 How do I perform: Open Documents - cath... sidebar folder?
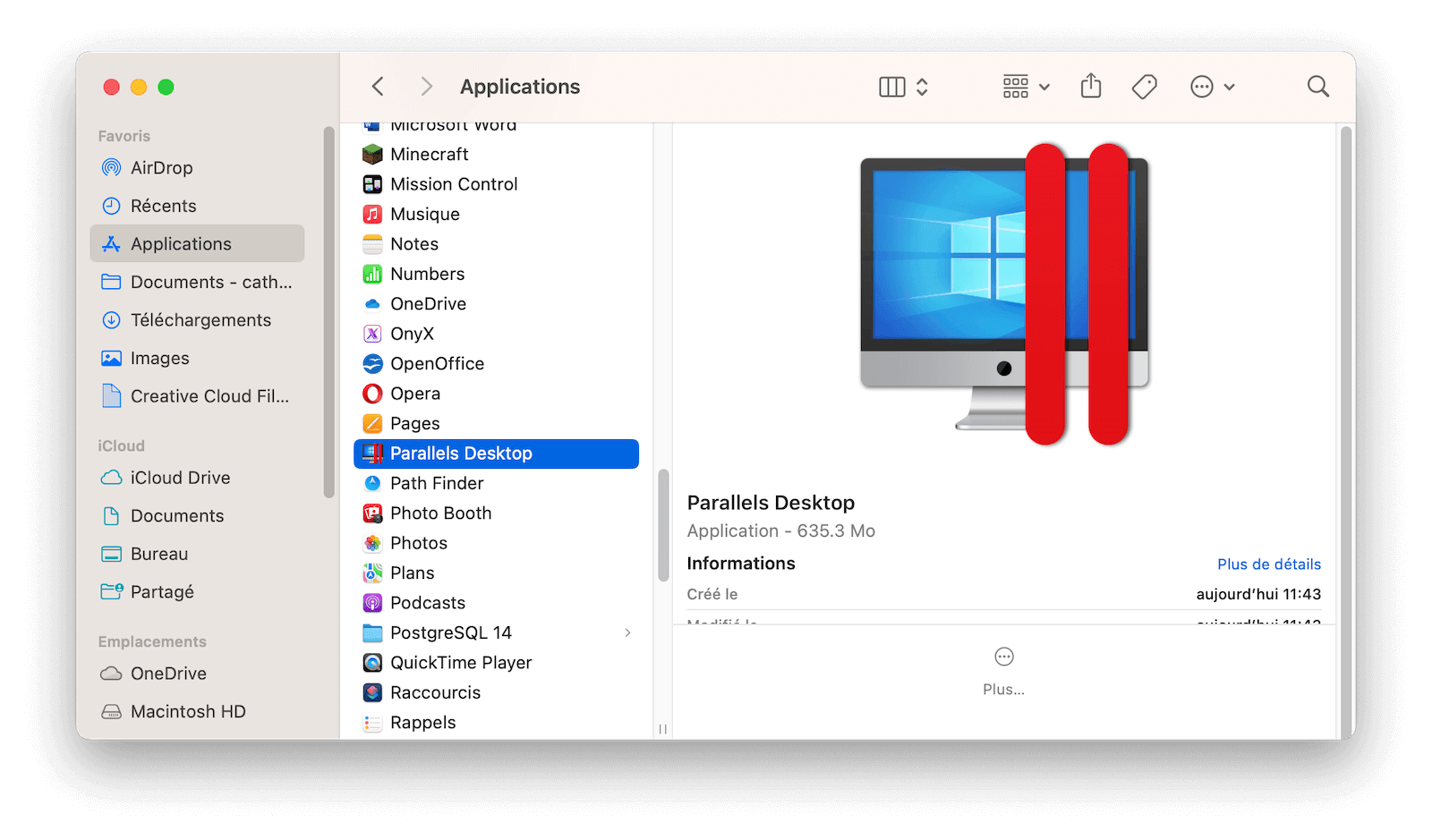click(x=197, y=282)
